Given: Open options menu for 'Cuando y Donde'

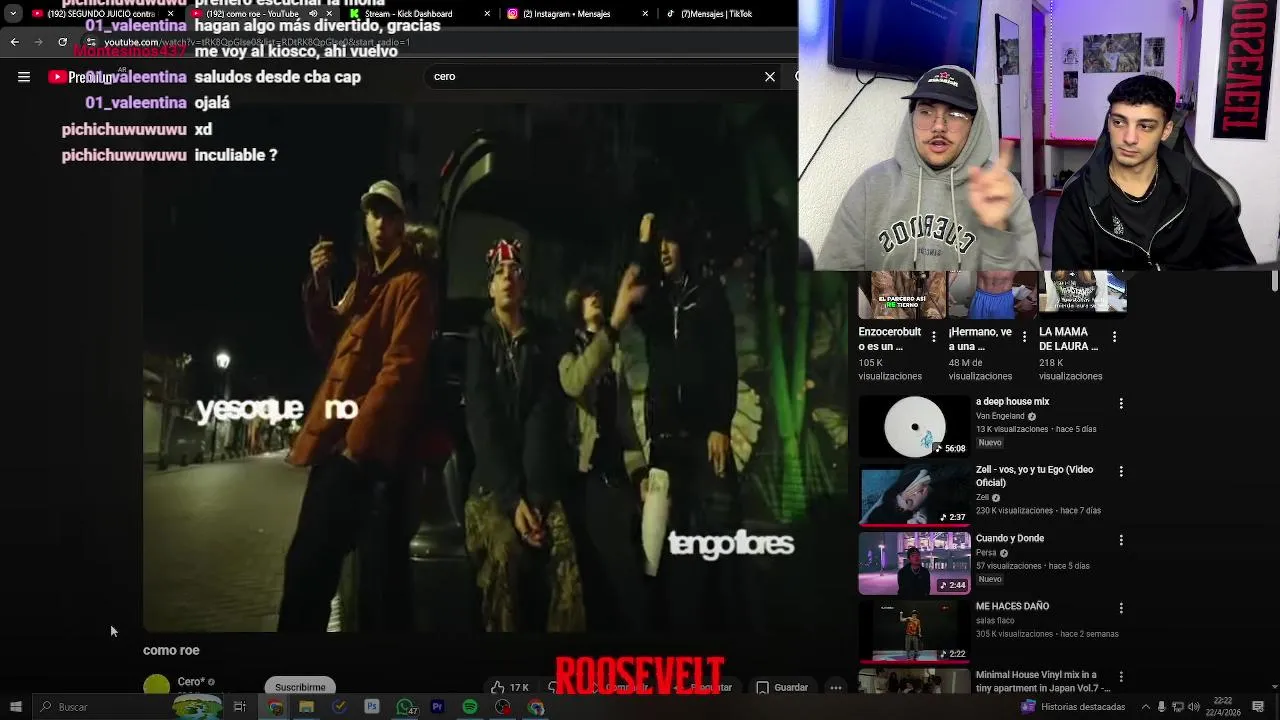Looking at the screenshot, I should point(1121,540).
